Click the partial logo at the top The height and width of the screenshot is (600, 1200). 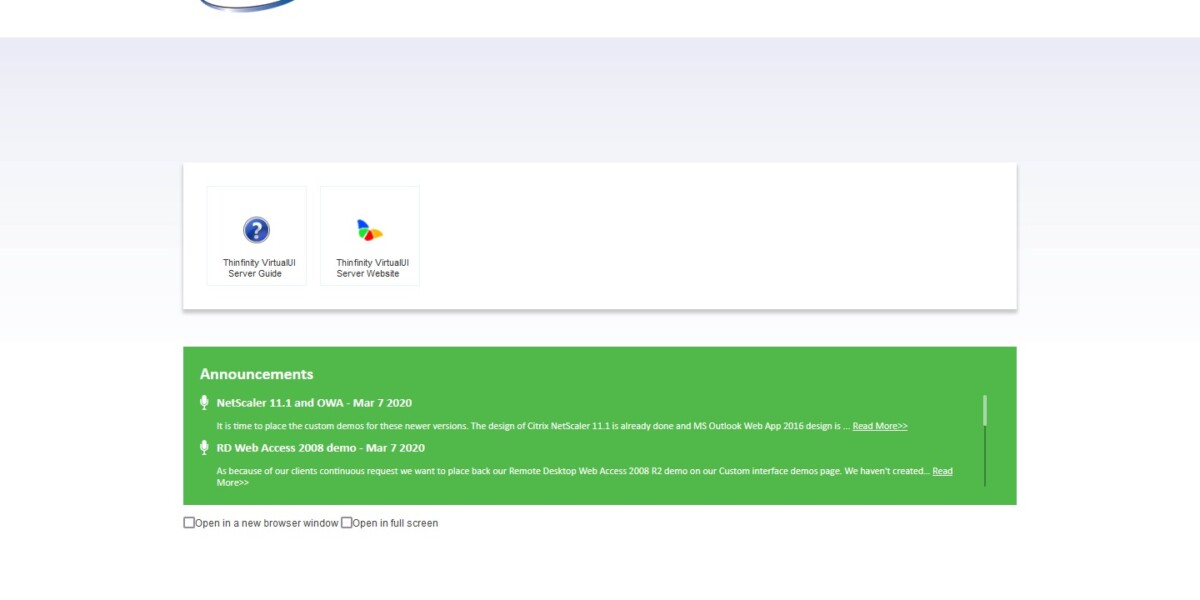(248, 6)
